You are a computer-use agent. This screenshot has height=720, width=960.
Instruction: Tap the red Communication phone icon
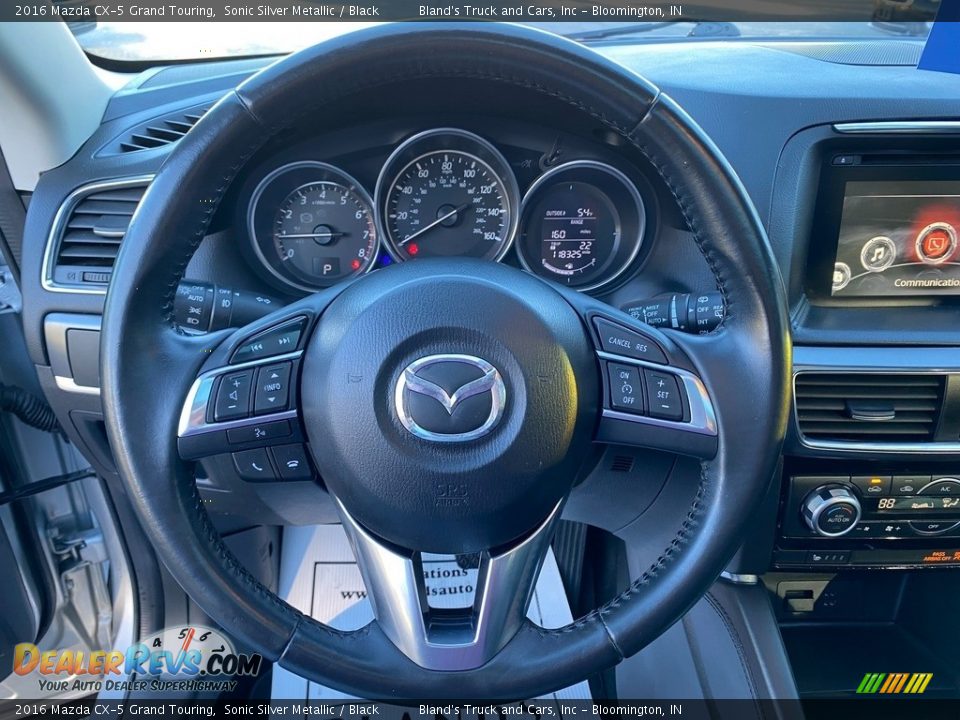coord(936,243)
